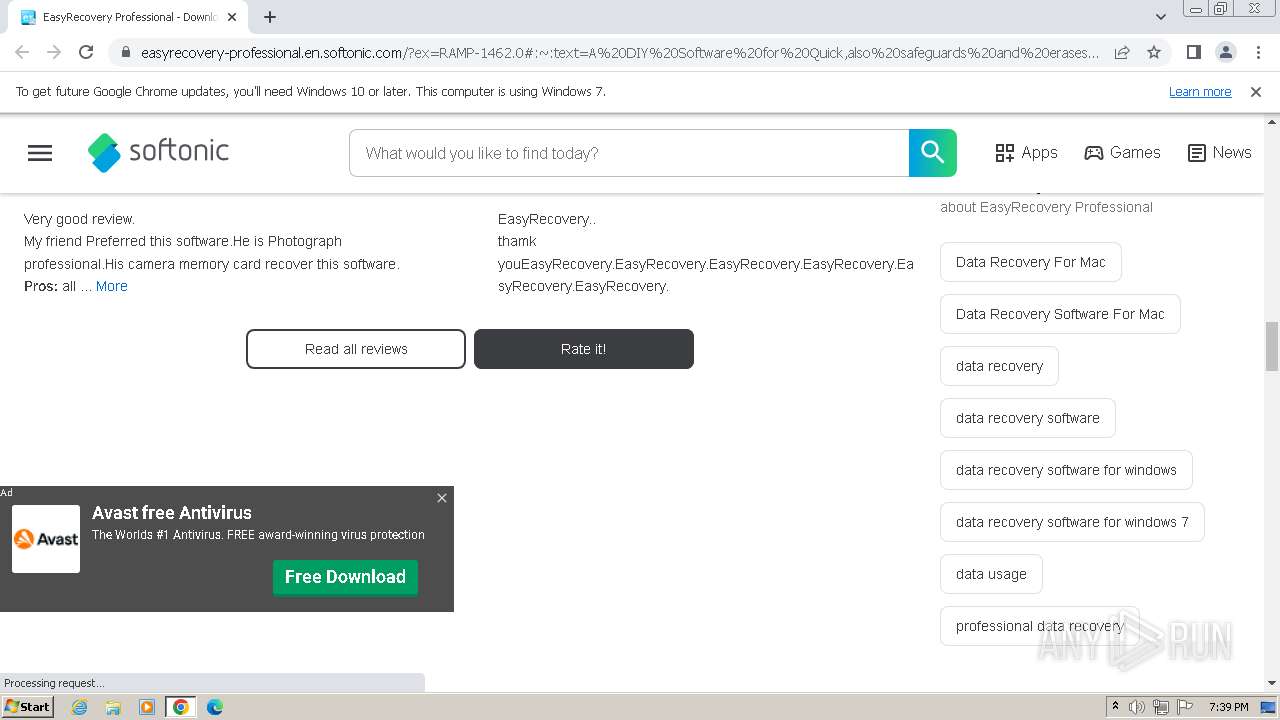The image size is (1280, 720).
Task: Select the data recovery software tag
Action: click(1028, 418)
